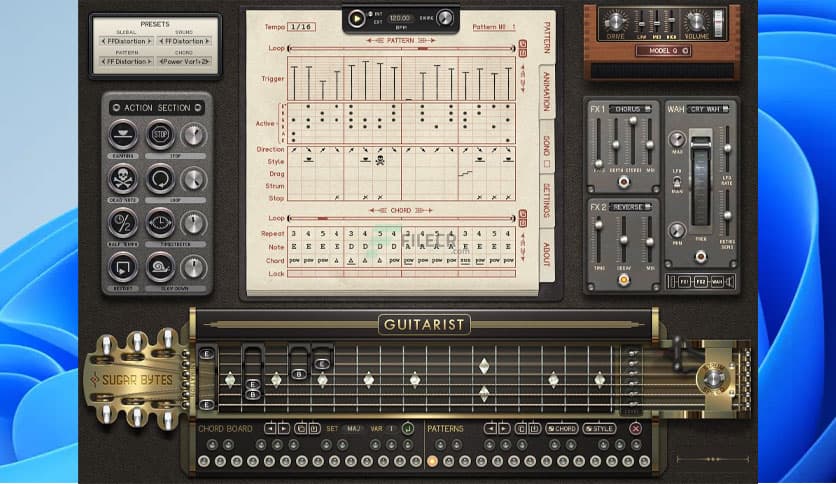Click the amp Drive knob
The height and width of the screenshot is (484, 836).
coord(615,22)
